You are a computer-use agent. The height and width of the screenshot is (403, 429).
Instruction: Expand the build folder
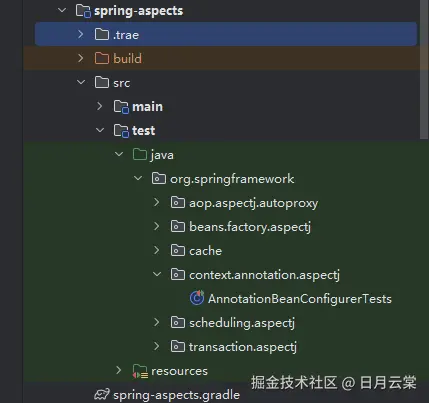click(81, 58)
